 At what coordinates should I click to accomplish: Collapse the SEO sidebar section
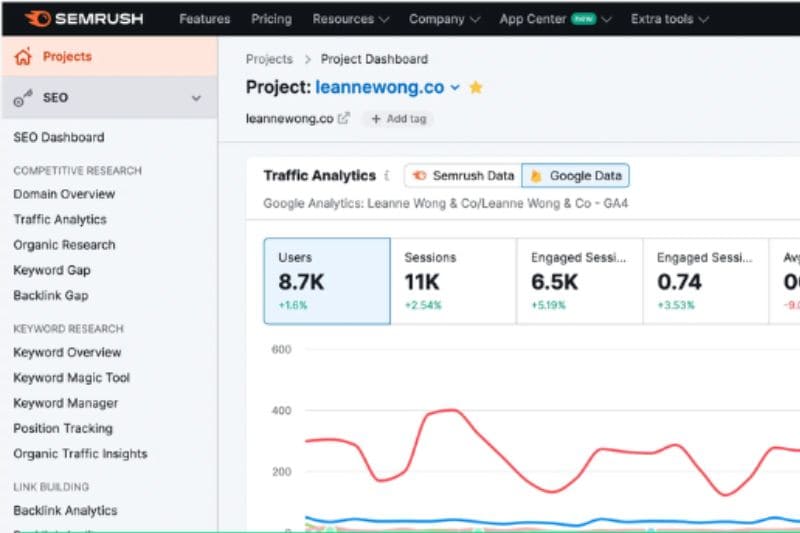click(196, 98)
